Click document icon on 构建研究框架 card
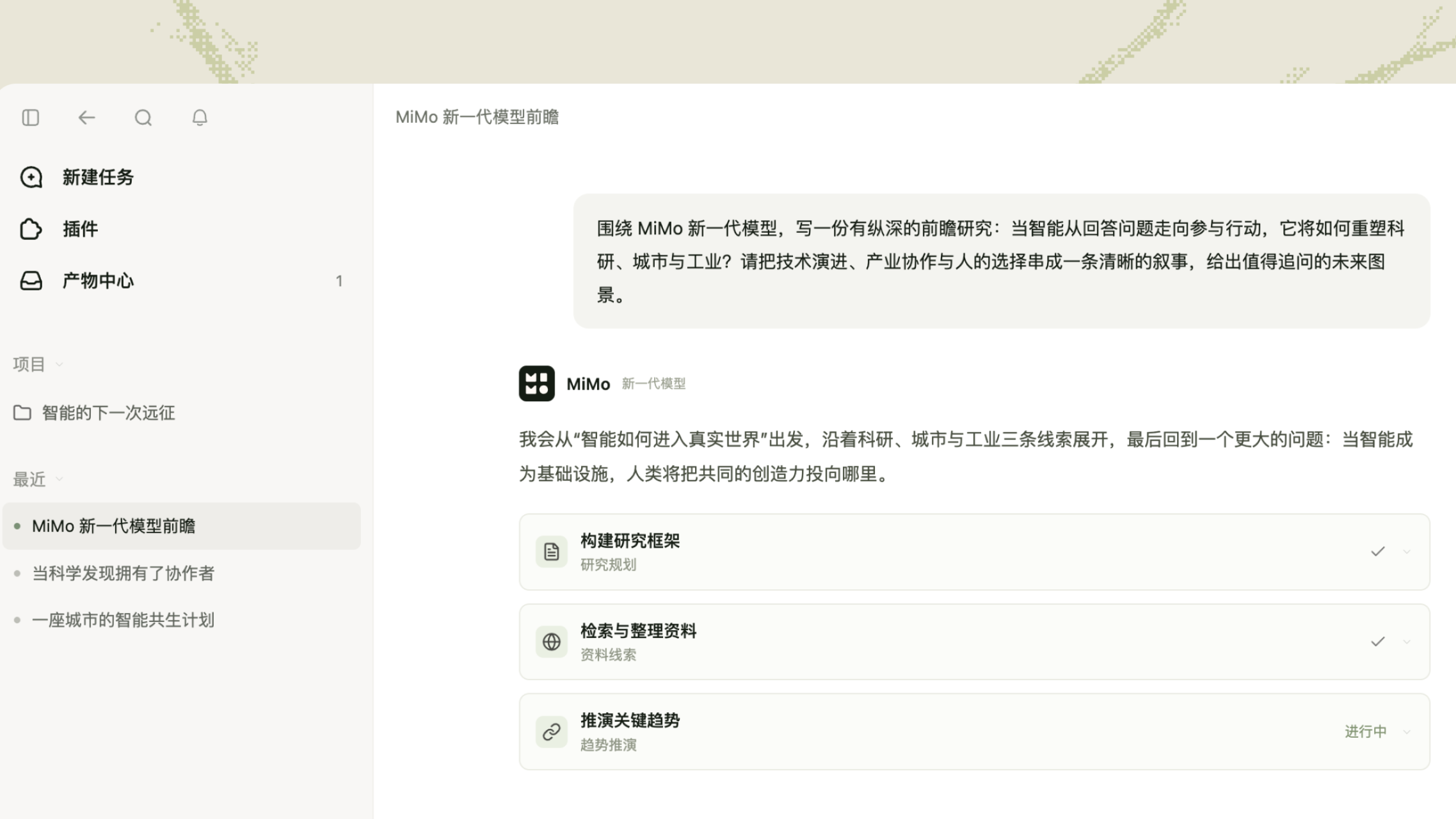This screenshot has width=1456, height=819. [551, 552]
